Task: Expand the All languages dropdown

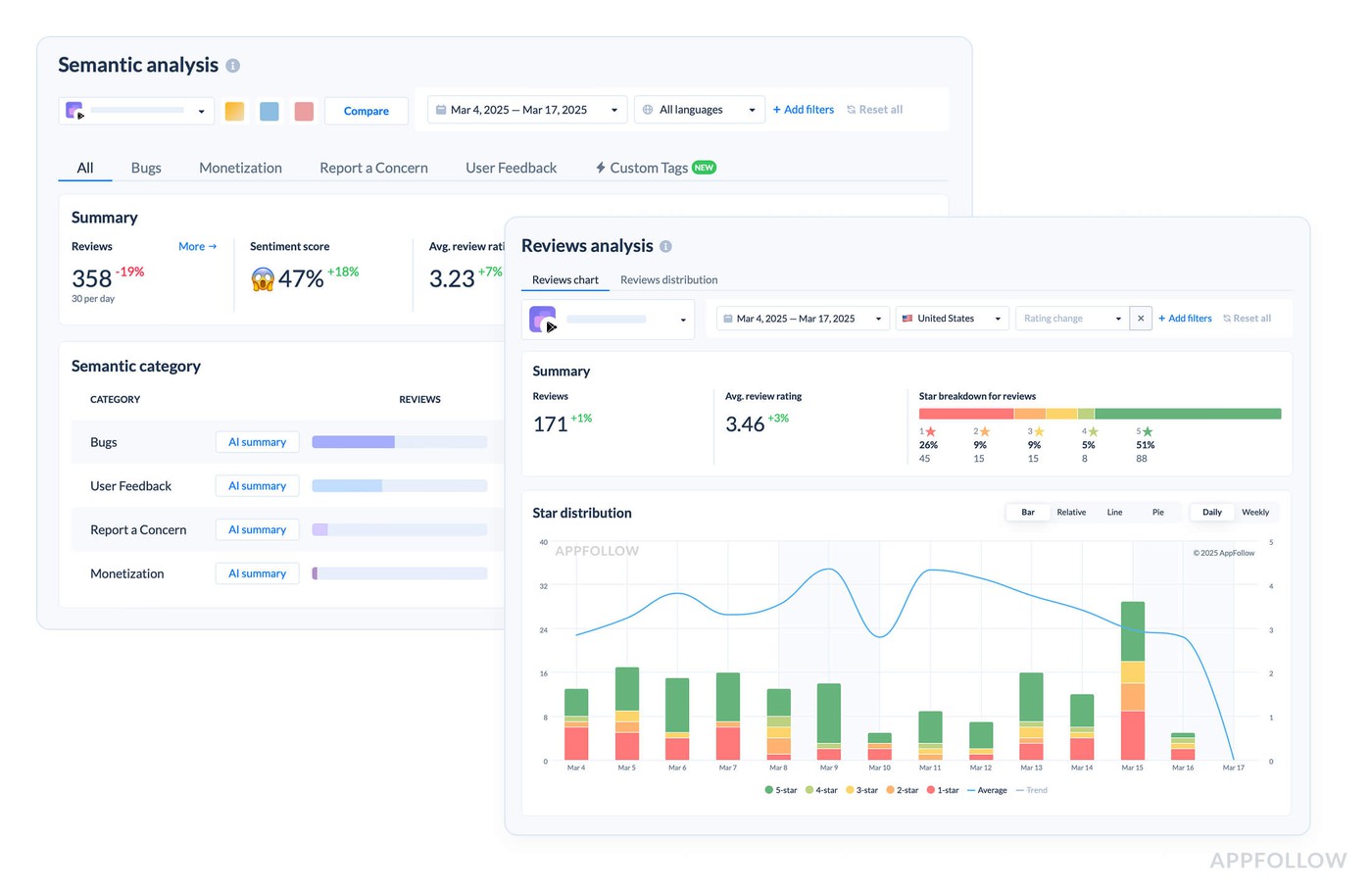Action: (699, 109)
